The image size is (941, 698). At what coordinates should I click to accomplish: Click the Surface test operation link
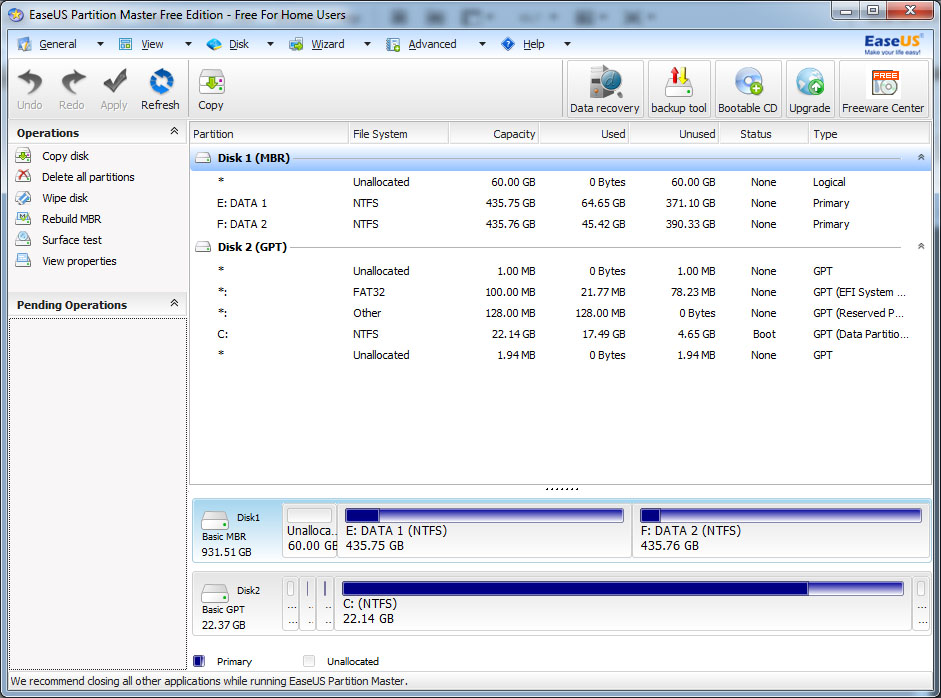tap(72, 240)
